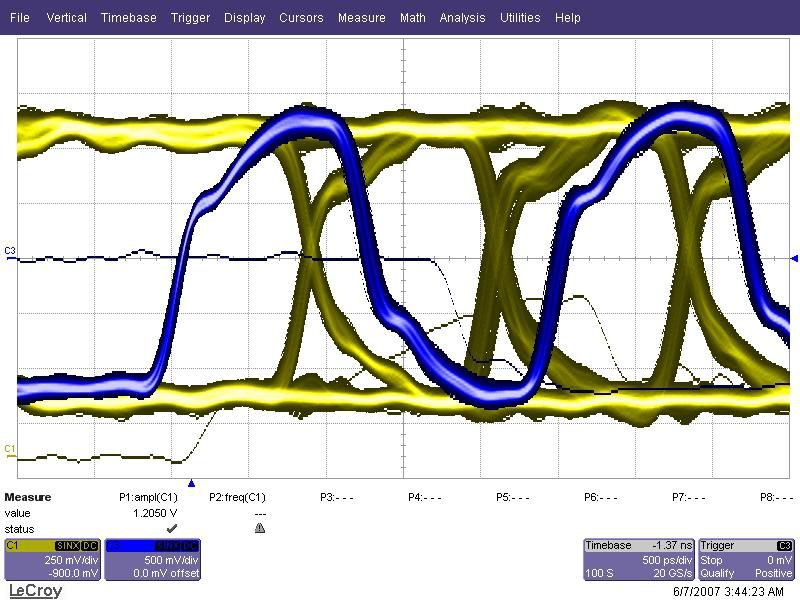Open the C1 channel descriptor box
The image size is (800, 600).
point(52,559)
